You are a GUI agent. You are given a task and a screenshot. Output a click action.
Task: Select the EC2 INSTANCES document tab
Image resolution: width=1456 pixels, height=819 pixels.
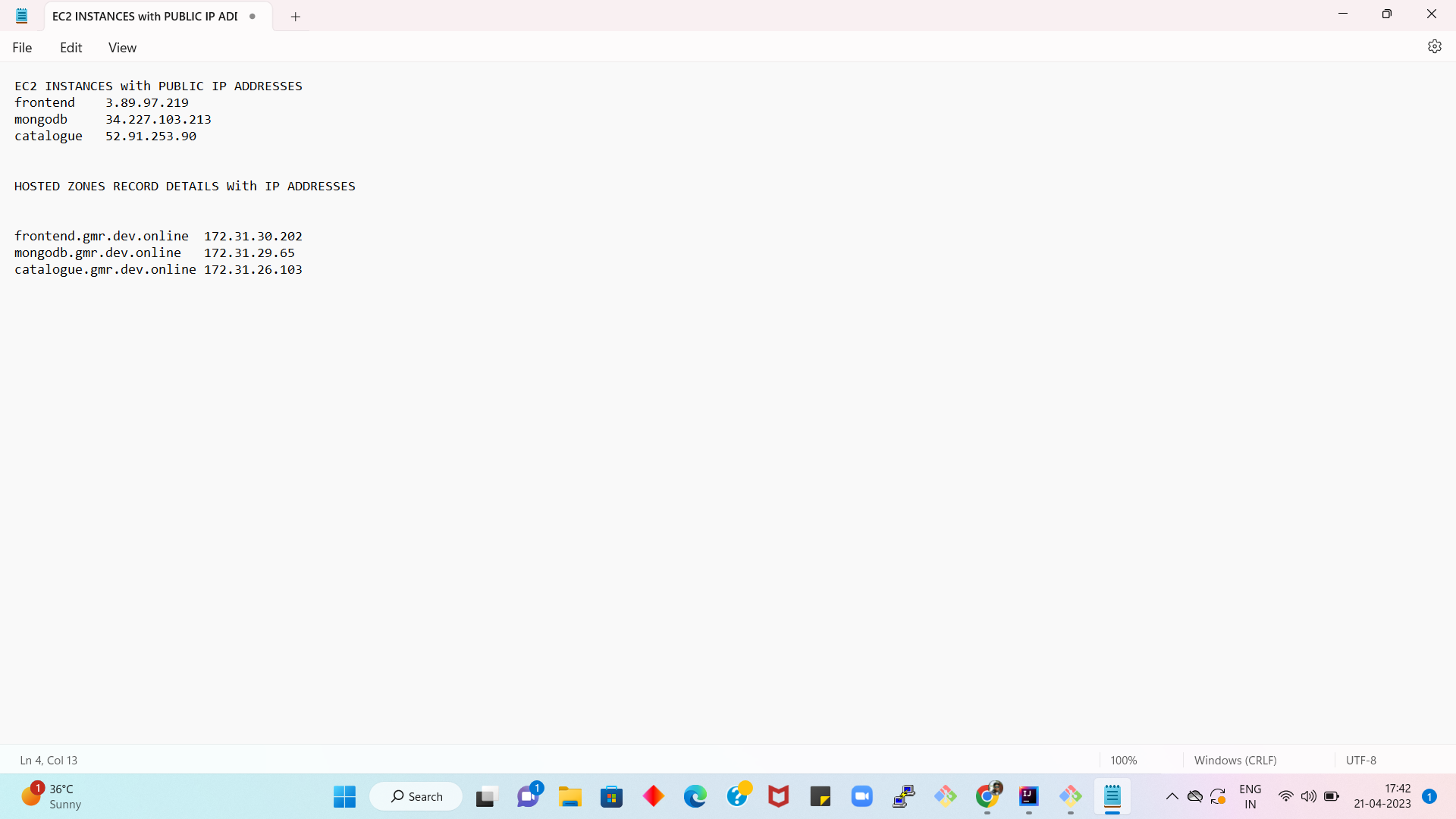(144, 16)
